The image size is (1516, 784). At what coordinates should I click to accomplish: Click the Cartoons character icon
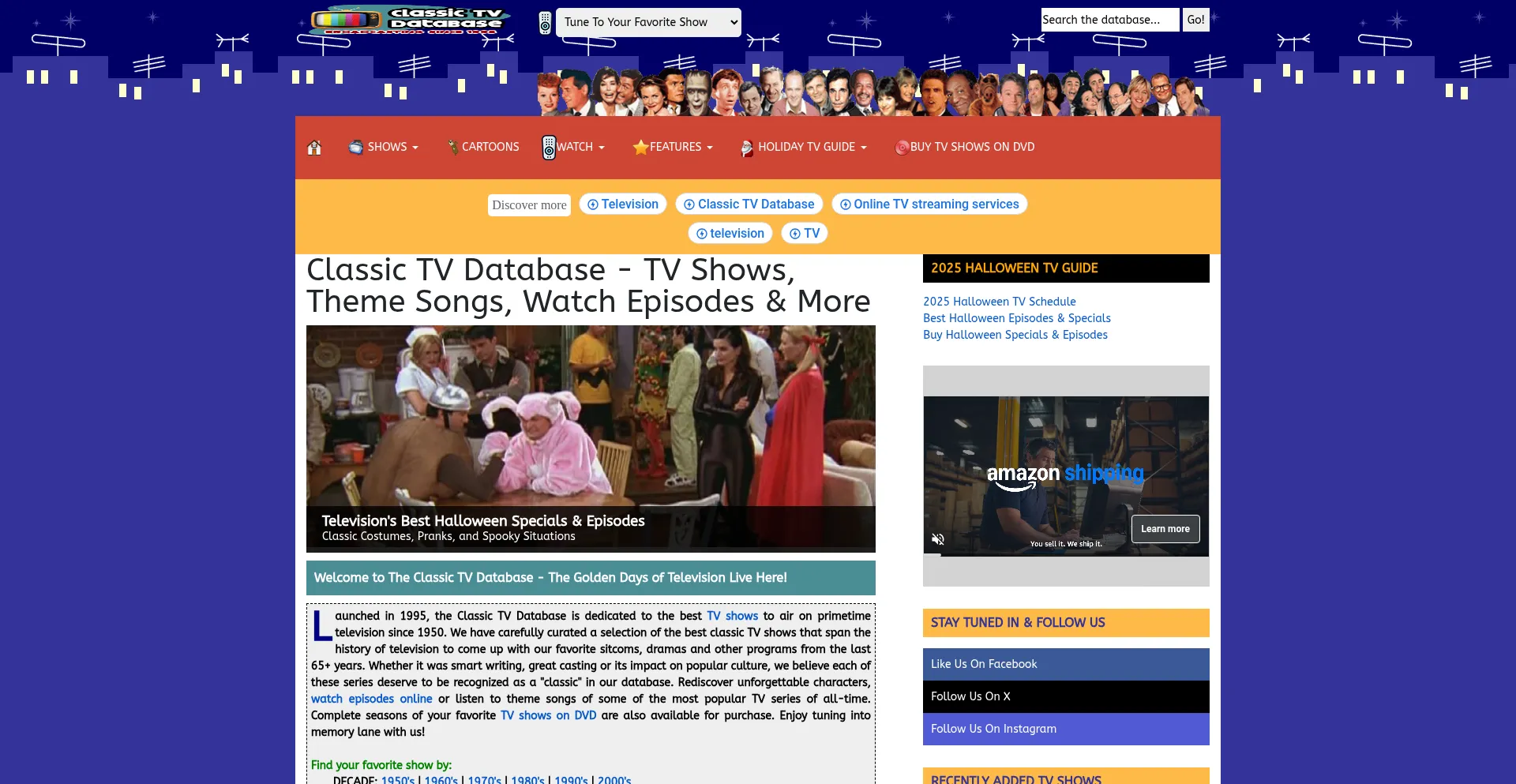click(452, 148)
